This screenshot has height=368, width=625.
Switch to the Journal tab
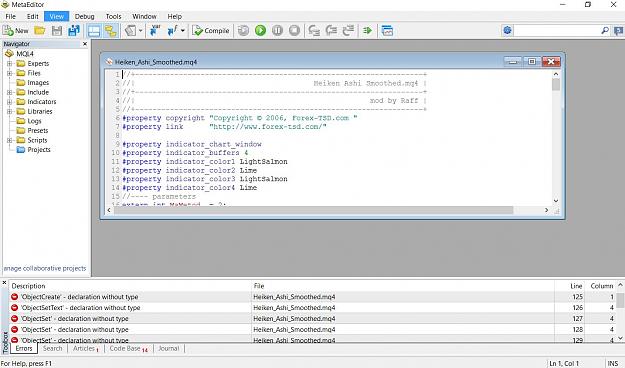click(169, 348)
